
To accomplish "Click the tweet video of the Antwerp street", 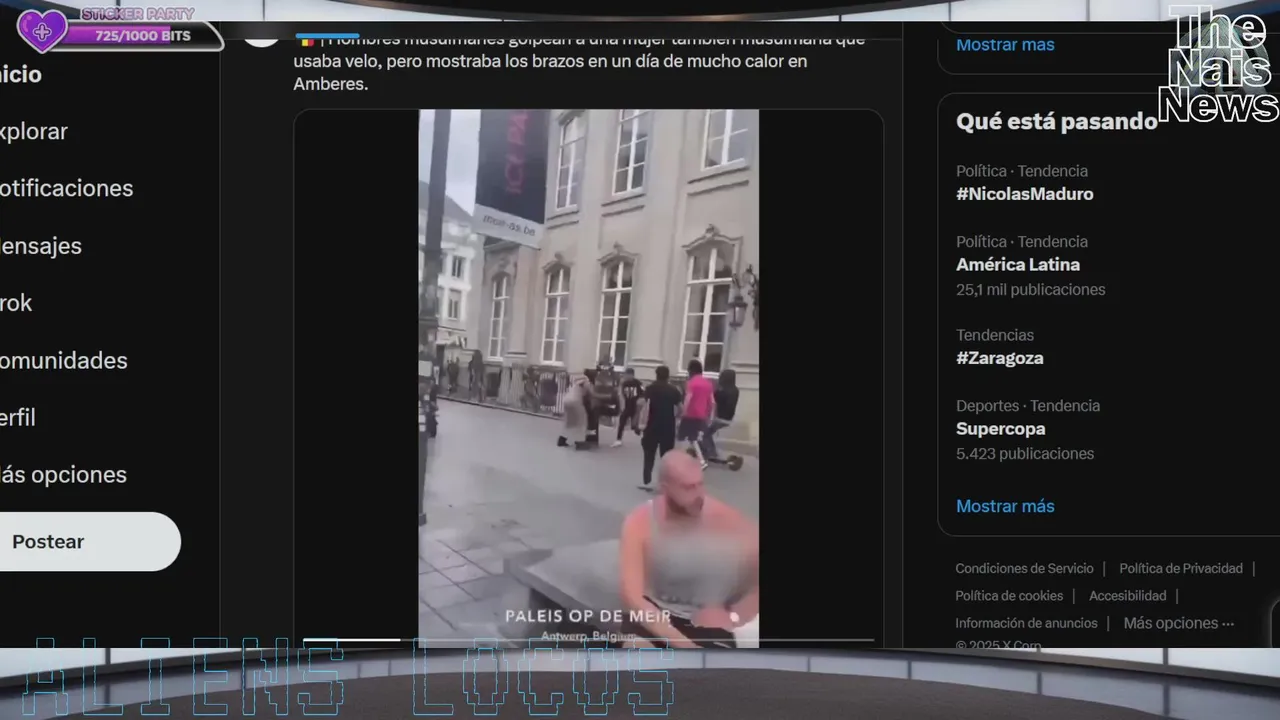I will tap(588, 378).
